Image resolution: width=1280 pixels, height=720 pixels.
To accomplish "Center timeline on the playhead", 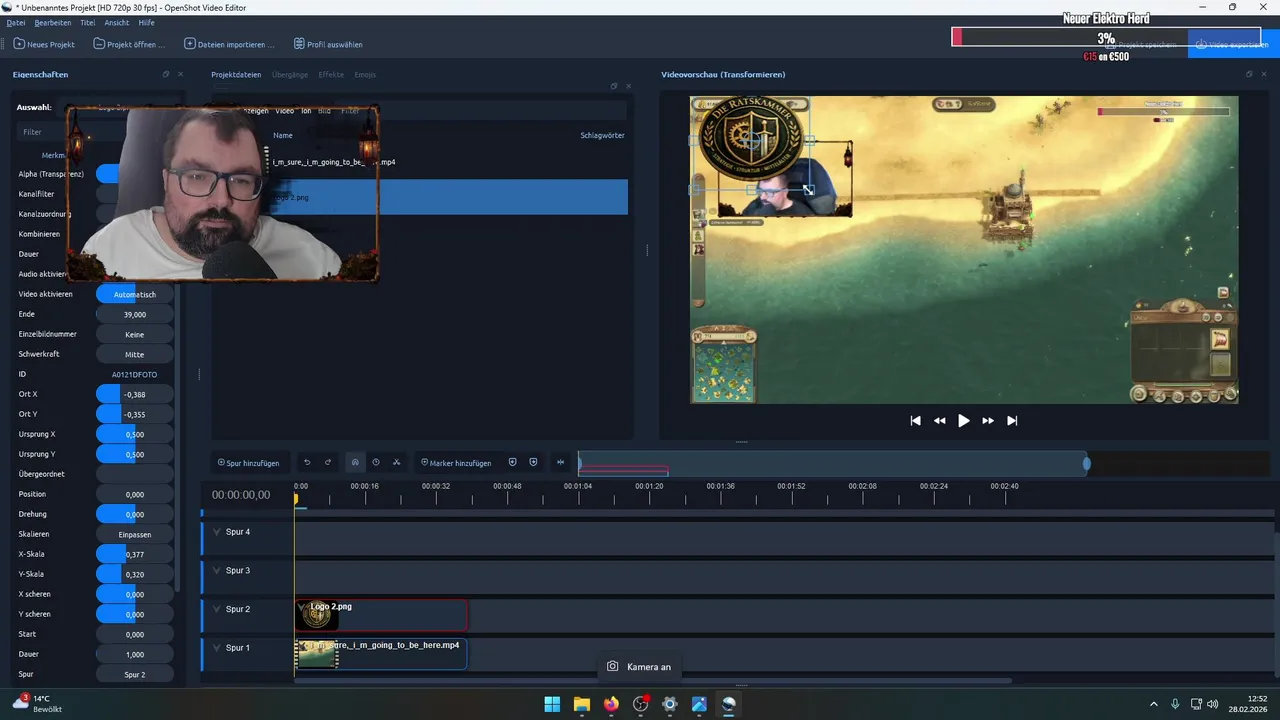I will click(560, 462).
